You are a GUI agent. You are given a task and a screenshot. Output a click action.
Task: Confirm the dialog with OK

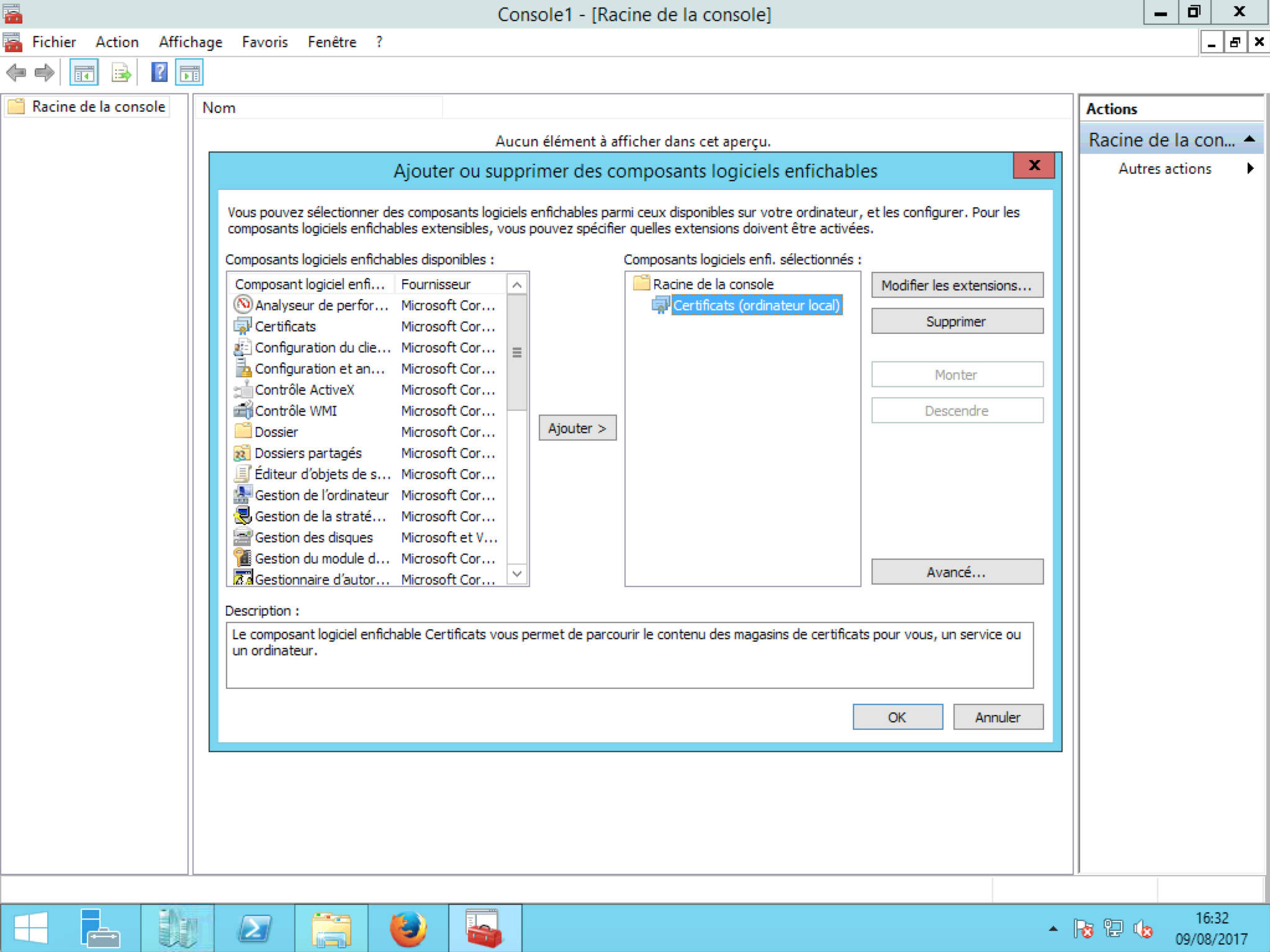click(898, 717)
